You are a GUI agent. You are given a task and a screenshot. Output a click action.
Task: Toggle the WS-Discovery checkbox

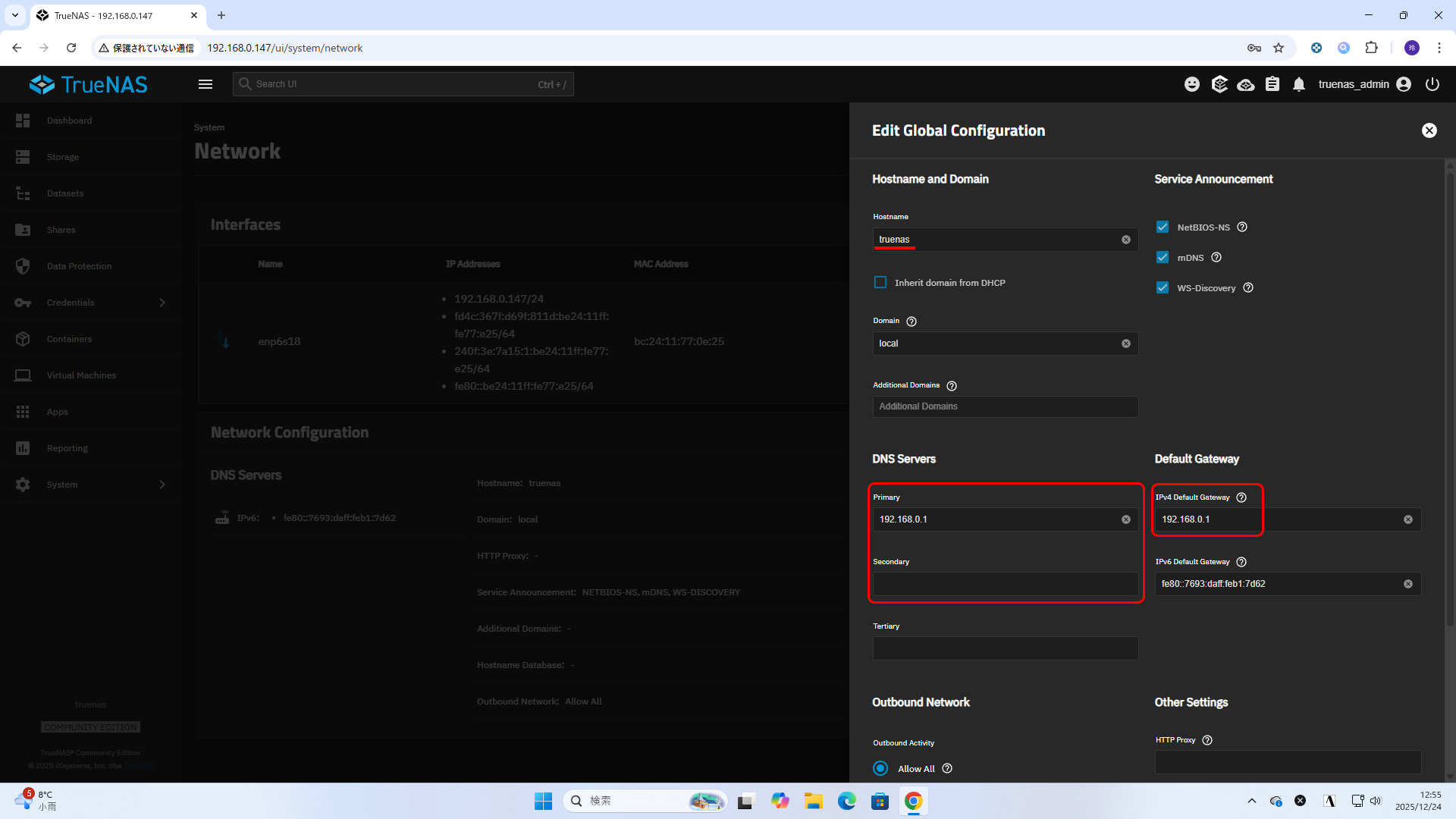[1163, 287]
